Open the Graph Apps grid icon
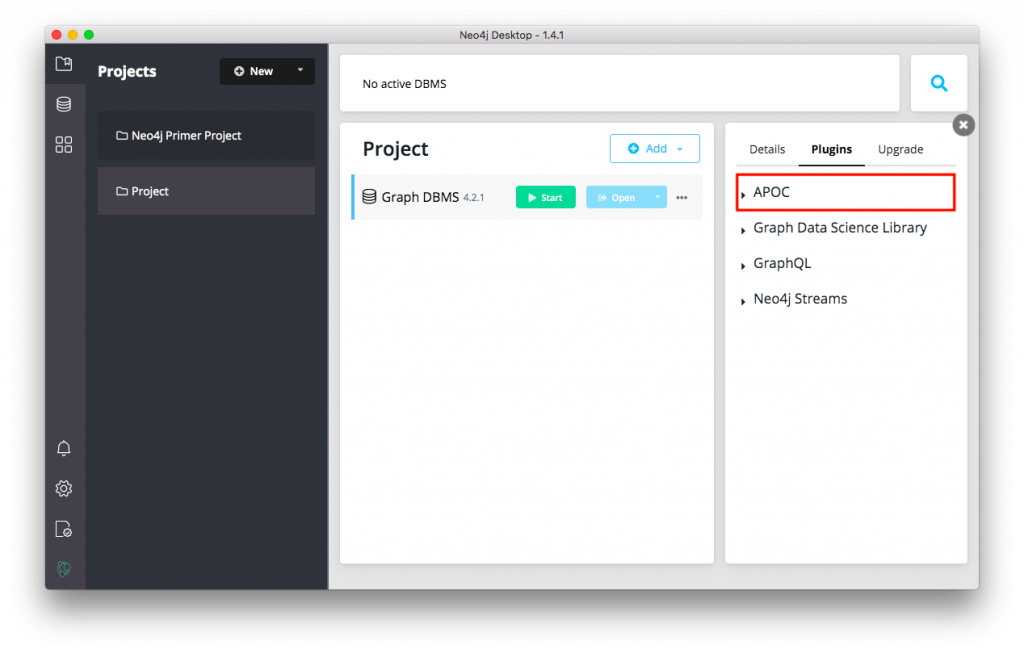Image resolution: width=1024 pixels, height=654 pixels. click(64, 145)
